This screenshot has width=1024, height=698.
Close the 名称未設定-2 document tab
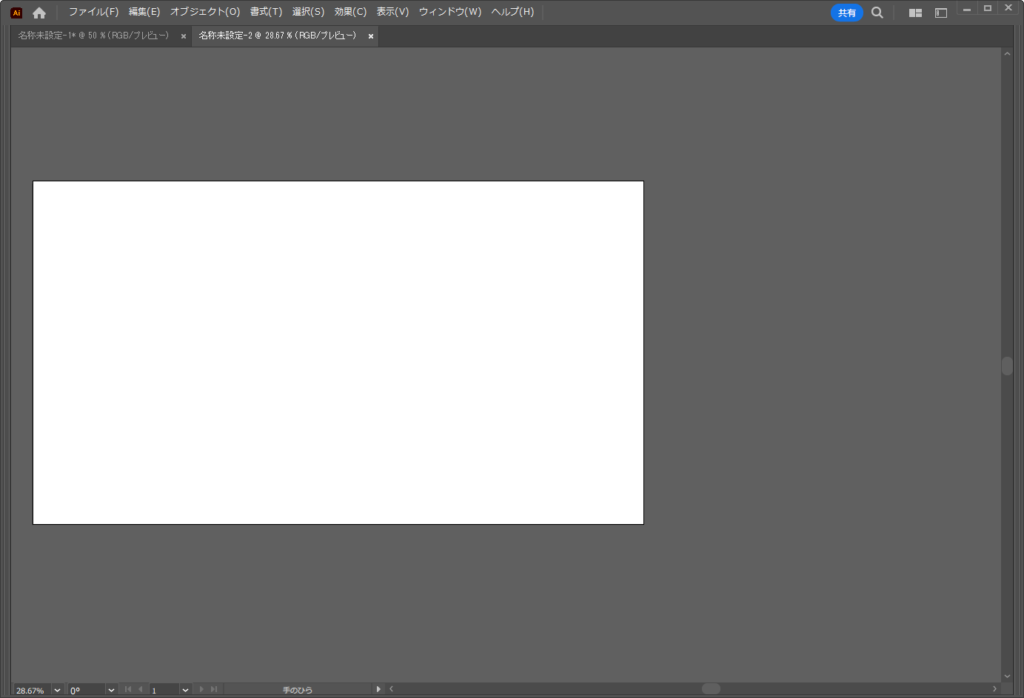tap(371, 36)
